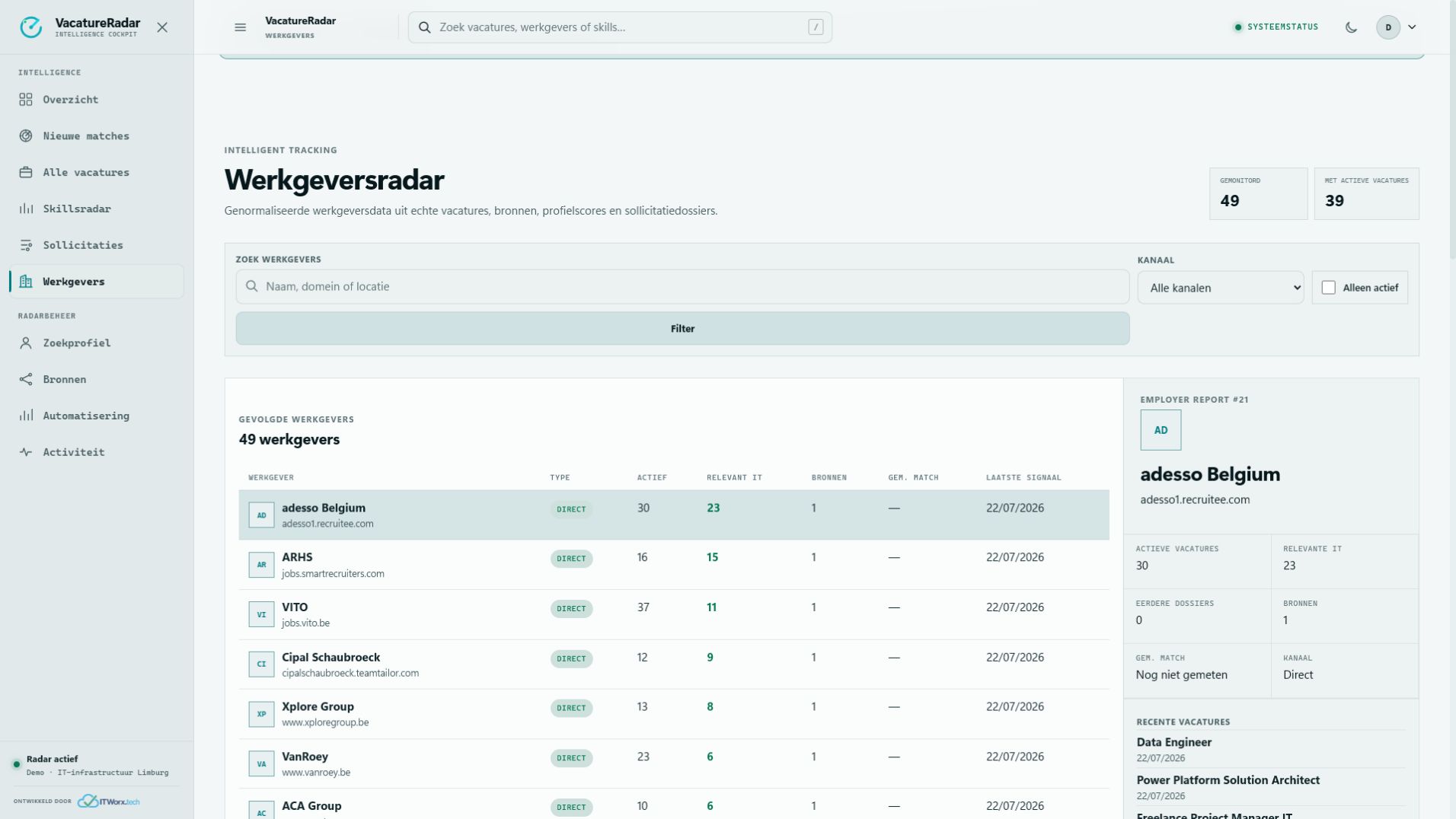The image size is (1456, 819).
Task: Enable the Alleen actief checkbox
Action: click(1329, 288)
